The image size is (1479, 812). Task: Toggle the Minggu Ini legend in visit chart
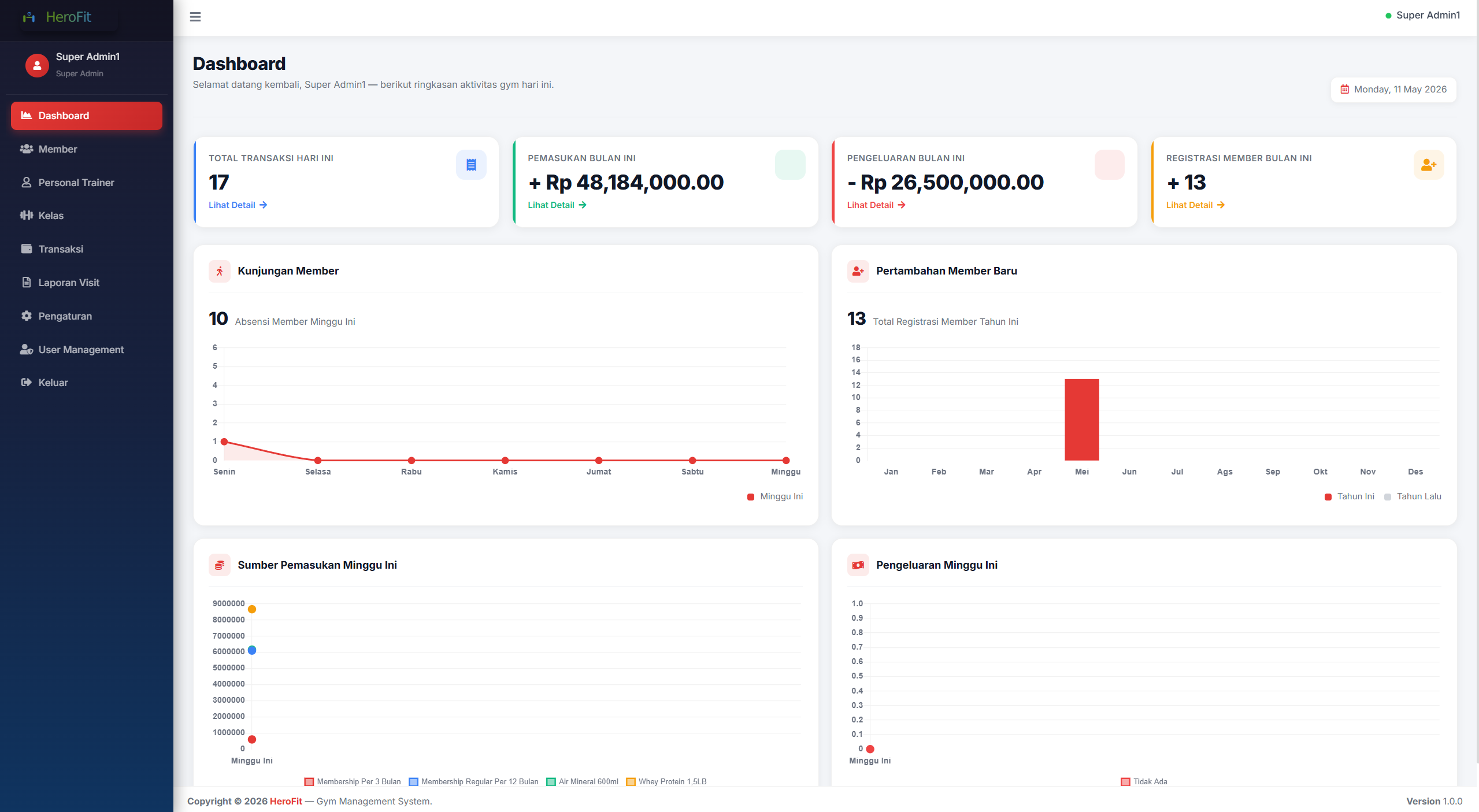click(775, 496)
